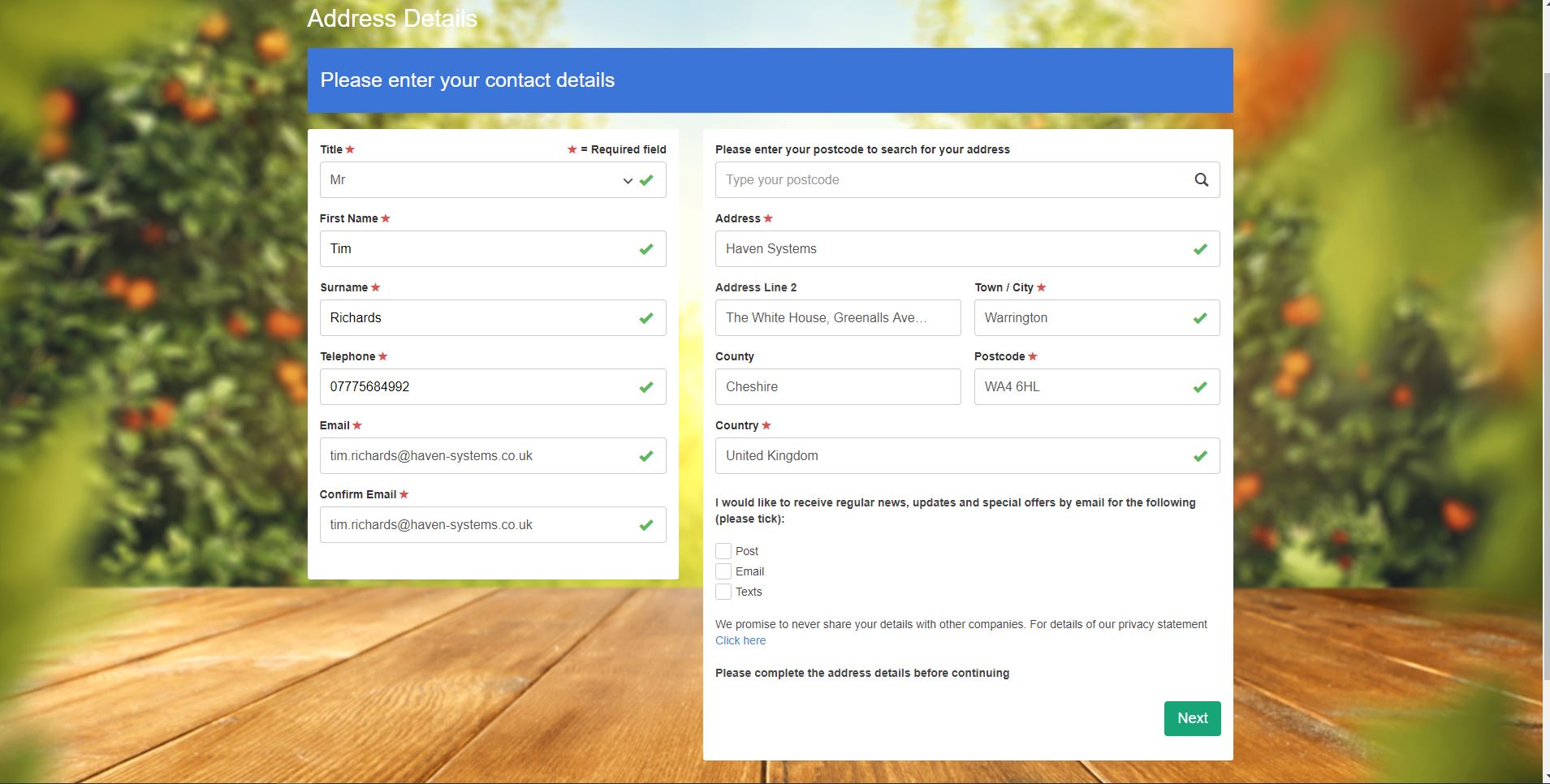Click the green checkmark in Postcode field
The height and width of the screenshot is (784, 1550).
pyautogui.click(x=1200, y=387)
